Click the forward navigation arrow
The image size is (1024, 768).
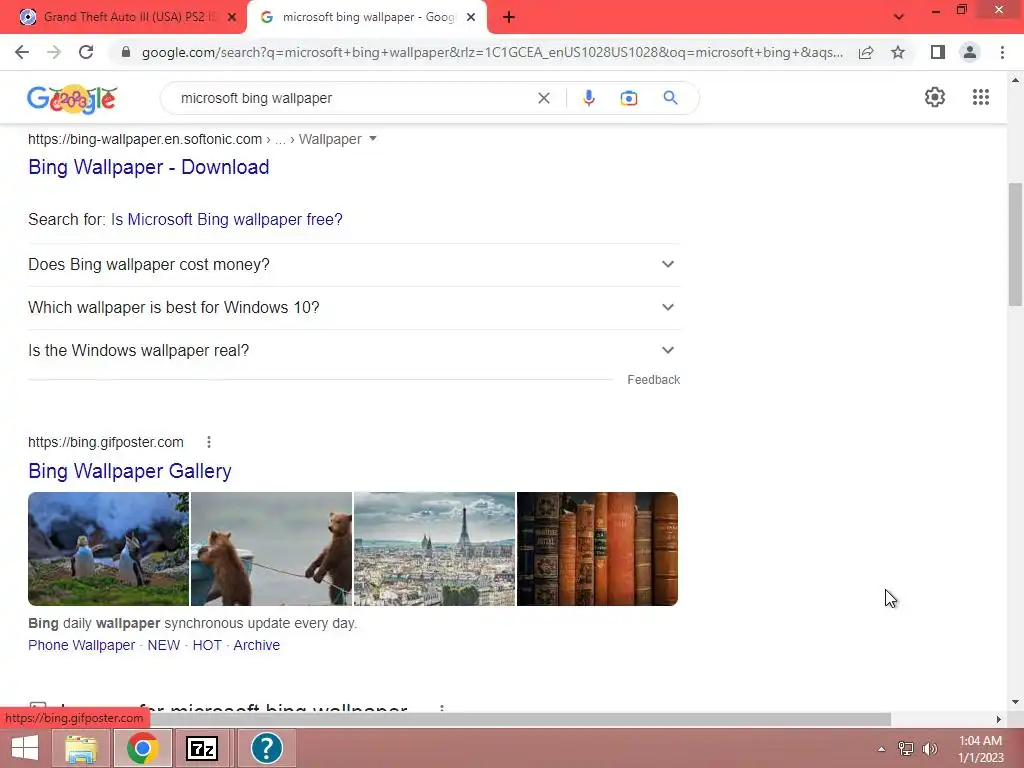click(x=54, y=52)
